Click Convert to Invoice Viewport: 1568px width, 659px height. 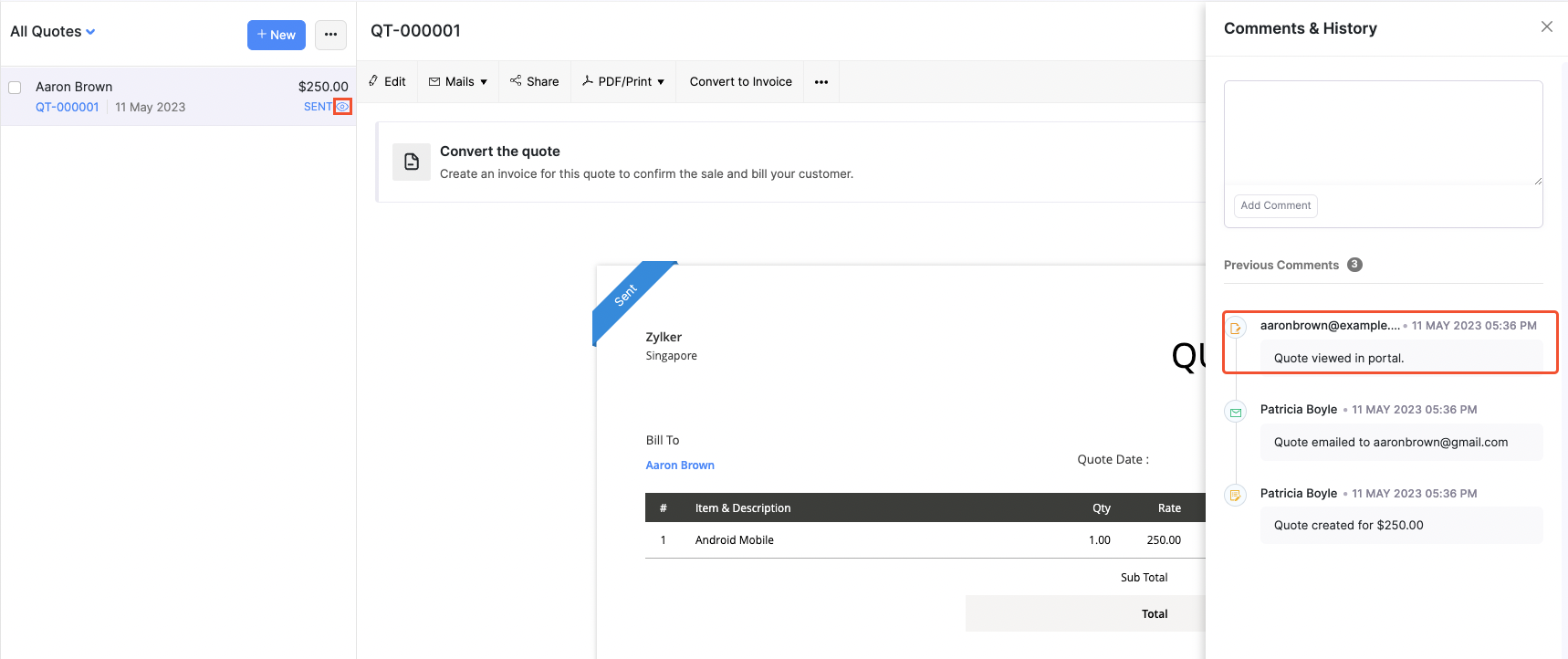point(740,82)
